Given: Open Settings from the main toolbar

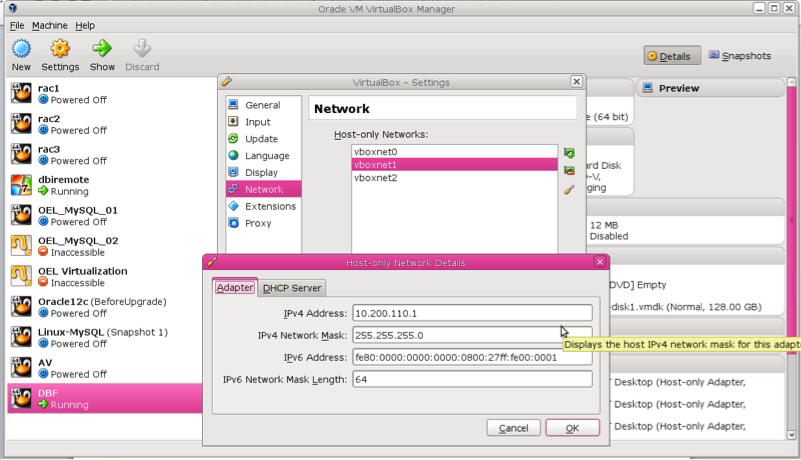Looking at the screenshot, I should [x=60, y=49].
